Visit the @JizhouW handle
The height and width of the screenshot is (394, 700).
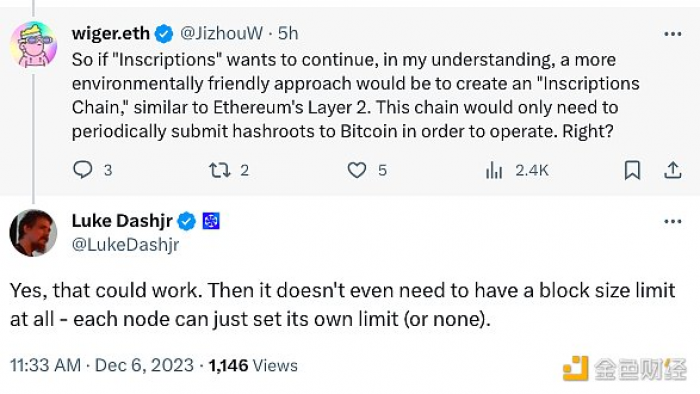(x=221, y=33)
